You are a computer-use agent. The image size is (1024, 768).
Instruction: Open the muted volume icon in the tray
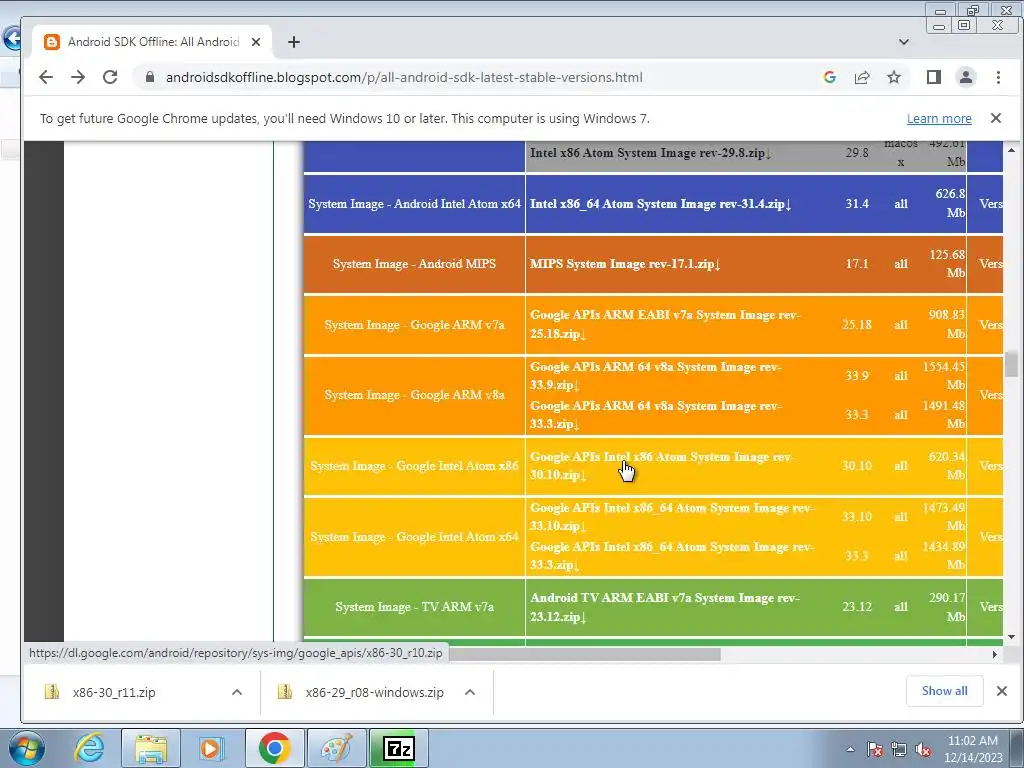[x=923, y=750]
